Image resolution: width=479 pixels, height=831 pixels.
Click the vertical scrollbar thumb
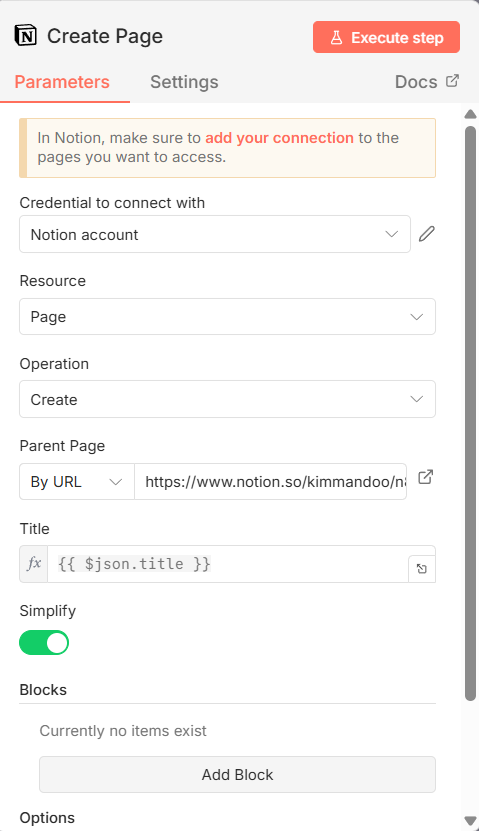tap(470, 413)
